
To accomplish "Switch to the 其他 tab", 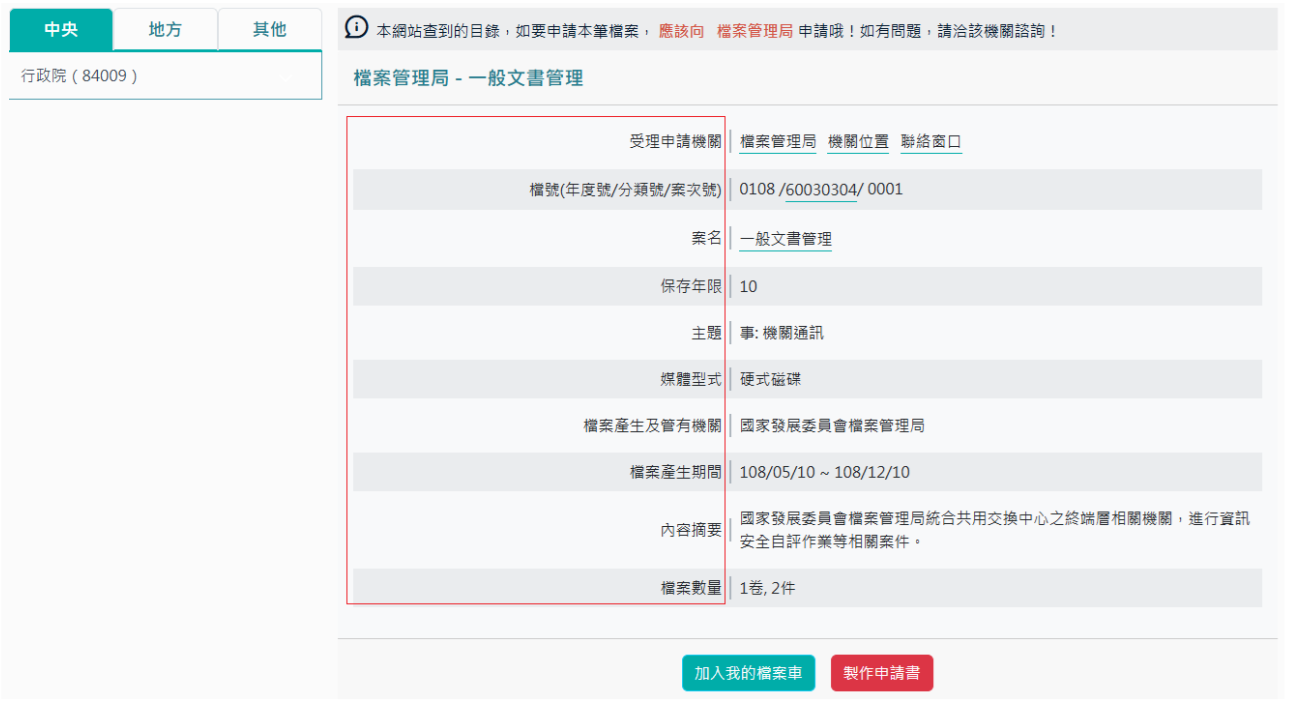I will pos(269,30).
